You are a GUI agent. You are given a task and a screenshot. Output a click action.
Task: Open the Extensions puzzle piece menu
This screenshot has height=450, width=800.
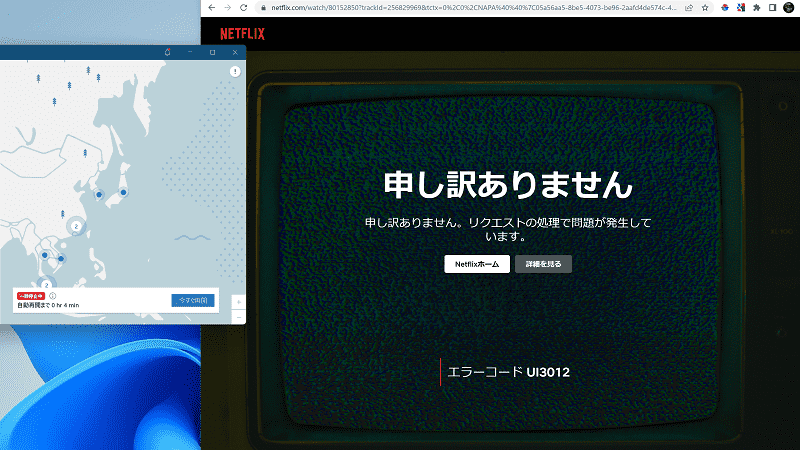[757, 8]
